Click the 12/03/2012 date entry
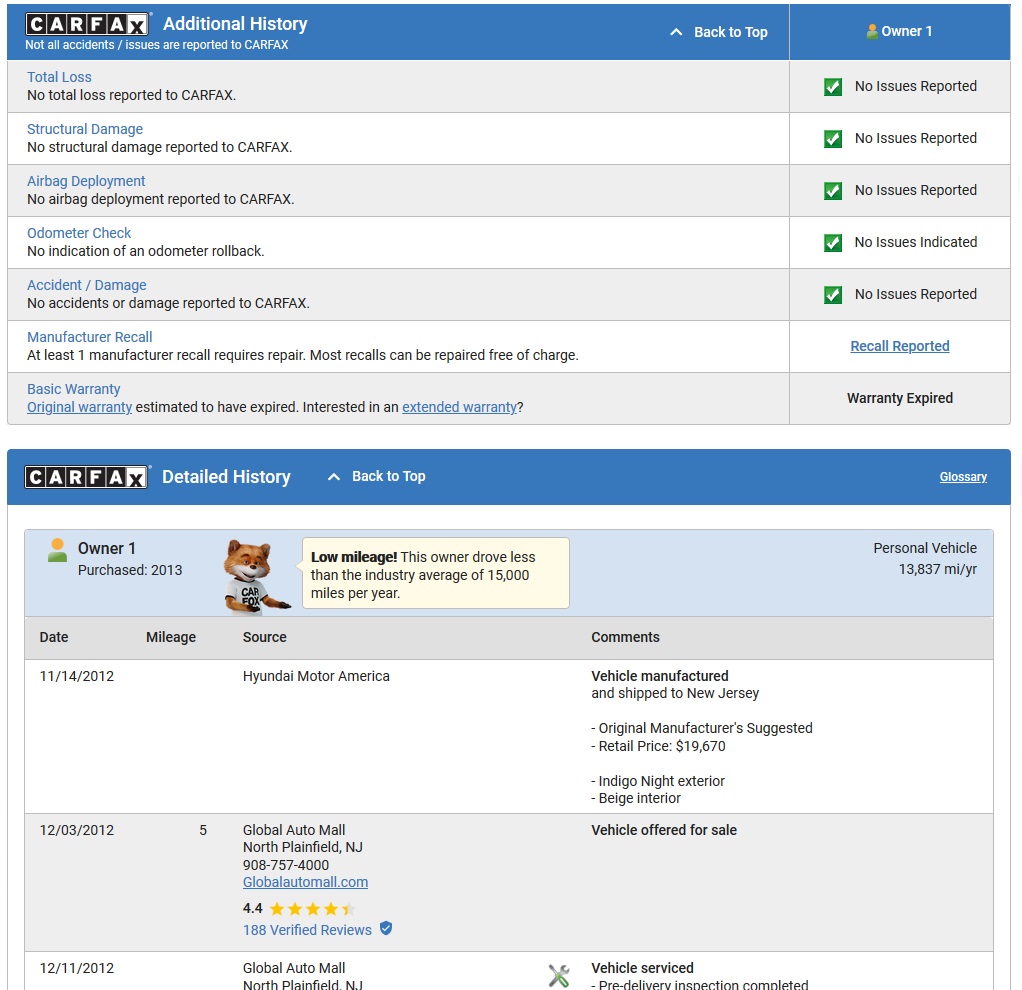The width and height of the screenshot is (1022, 990). click(76, 830)
